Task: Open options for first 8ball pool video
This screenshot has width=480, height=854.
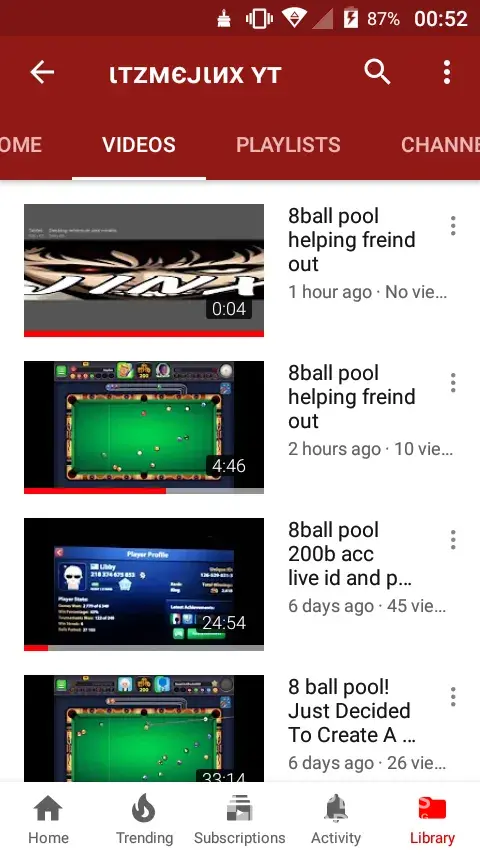Action: pyautogui.click(x=453, y=225)
